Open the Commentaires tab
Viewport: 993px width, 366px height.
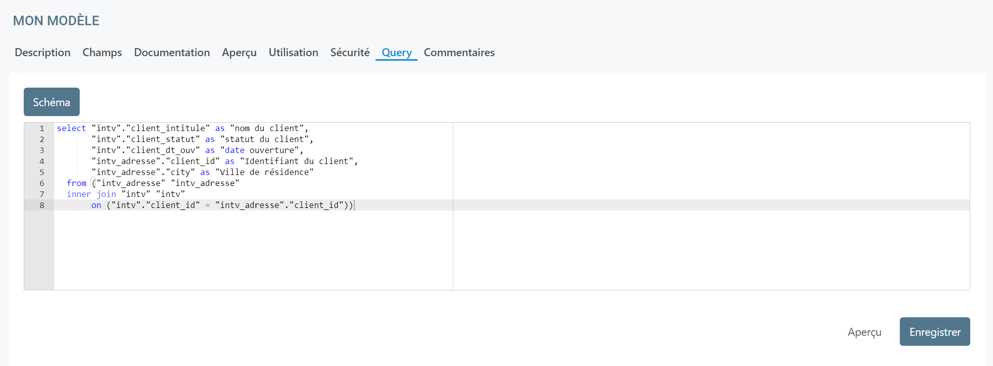[459, 53]
